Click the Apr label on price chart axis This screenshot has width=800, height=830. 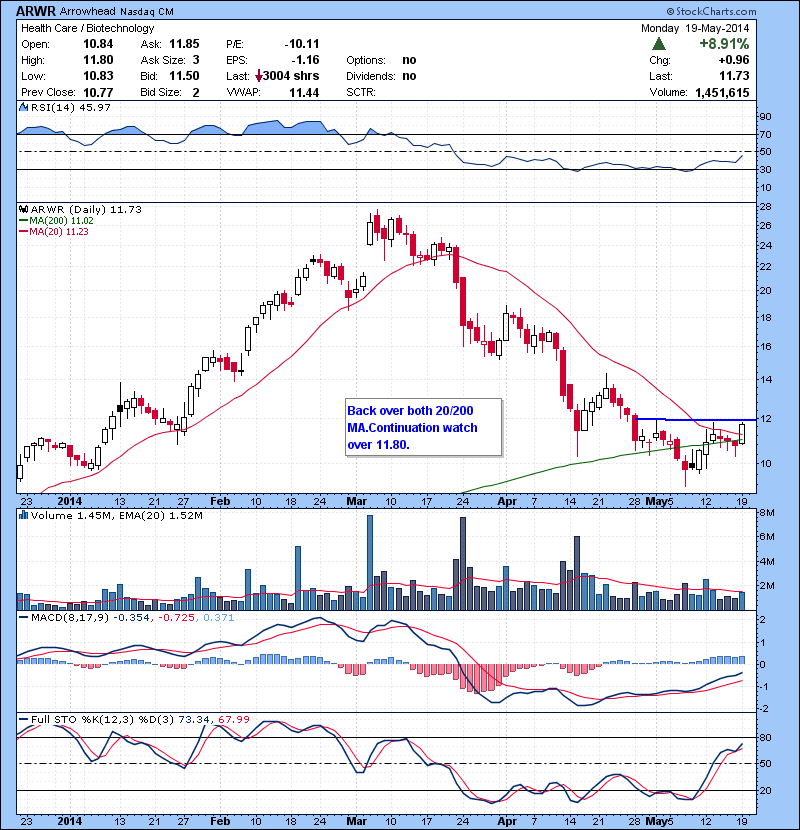(507, 501)
